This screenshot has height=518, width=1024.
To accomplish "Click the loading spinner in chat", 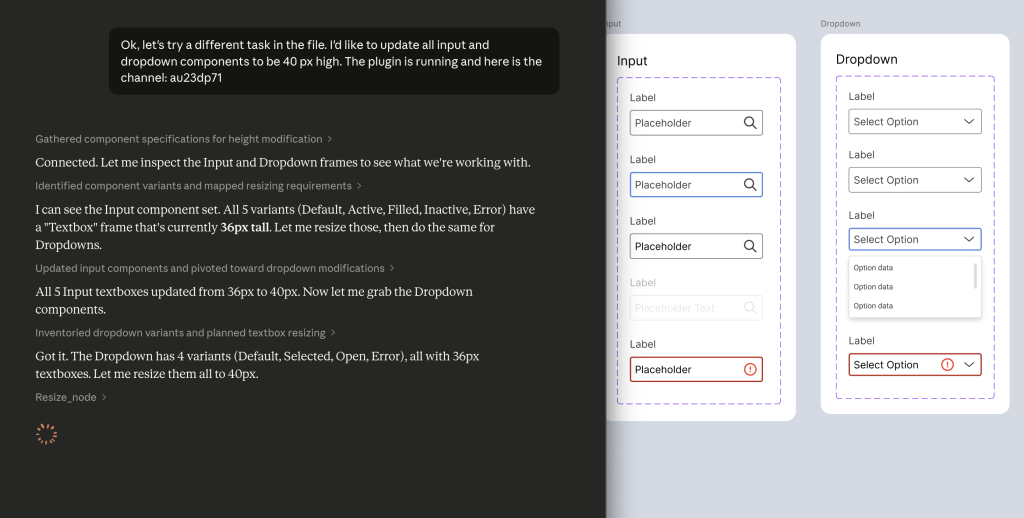I will click(x=46, y=434).
